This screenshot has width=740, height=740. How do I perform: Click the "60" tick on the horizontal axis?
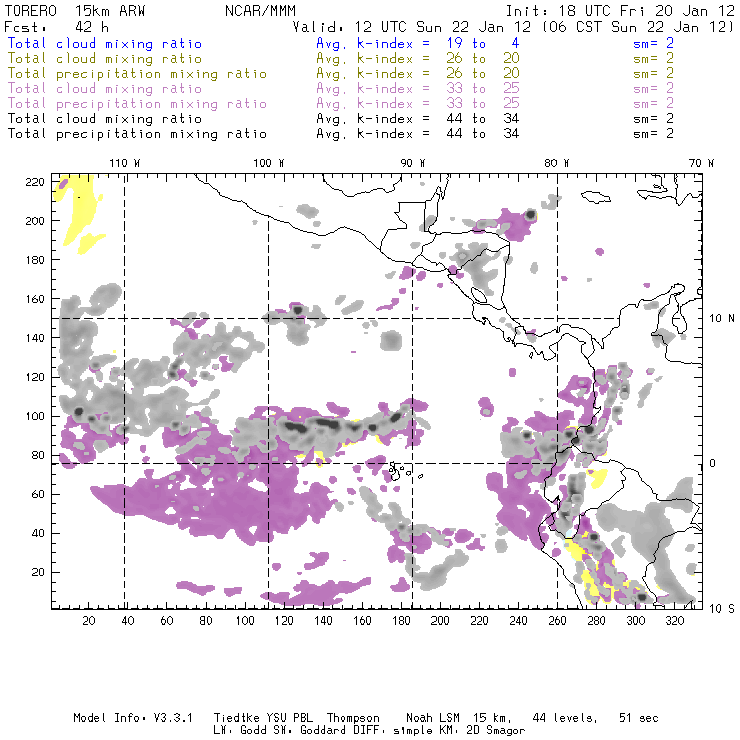click(167, 621)
